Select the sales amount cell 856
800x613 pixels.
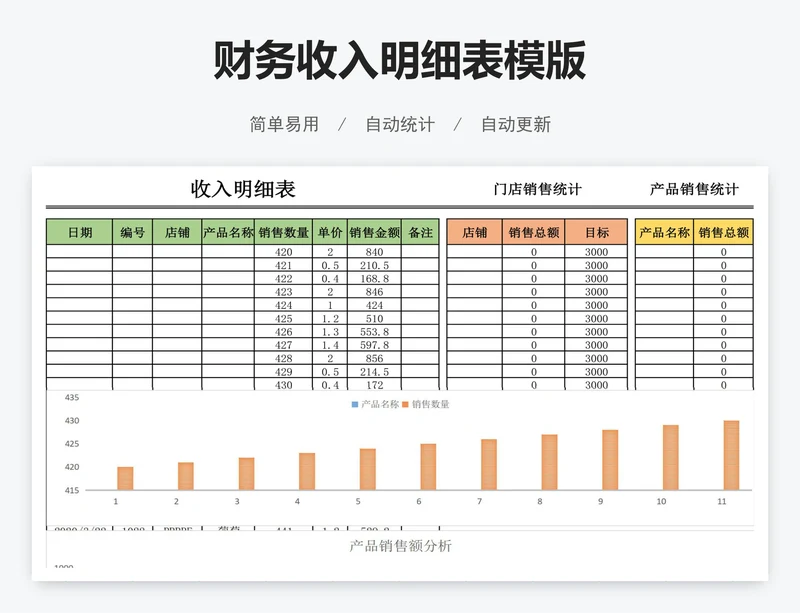[374, 358]
